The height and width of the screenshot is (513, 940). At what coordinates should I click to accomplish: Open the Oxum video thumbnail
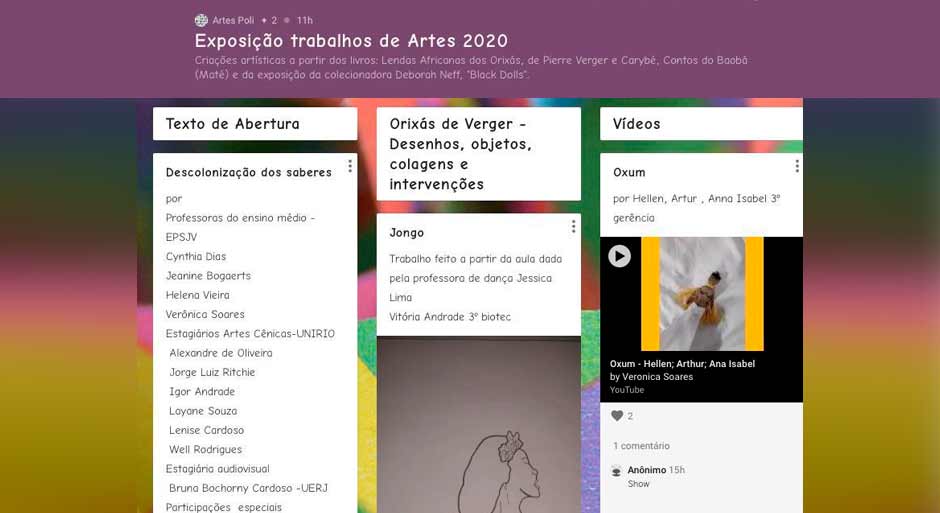(x=702, y=294)
